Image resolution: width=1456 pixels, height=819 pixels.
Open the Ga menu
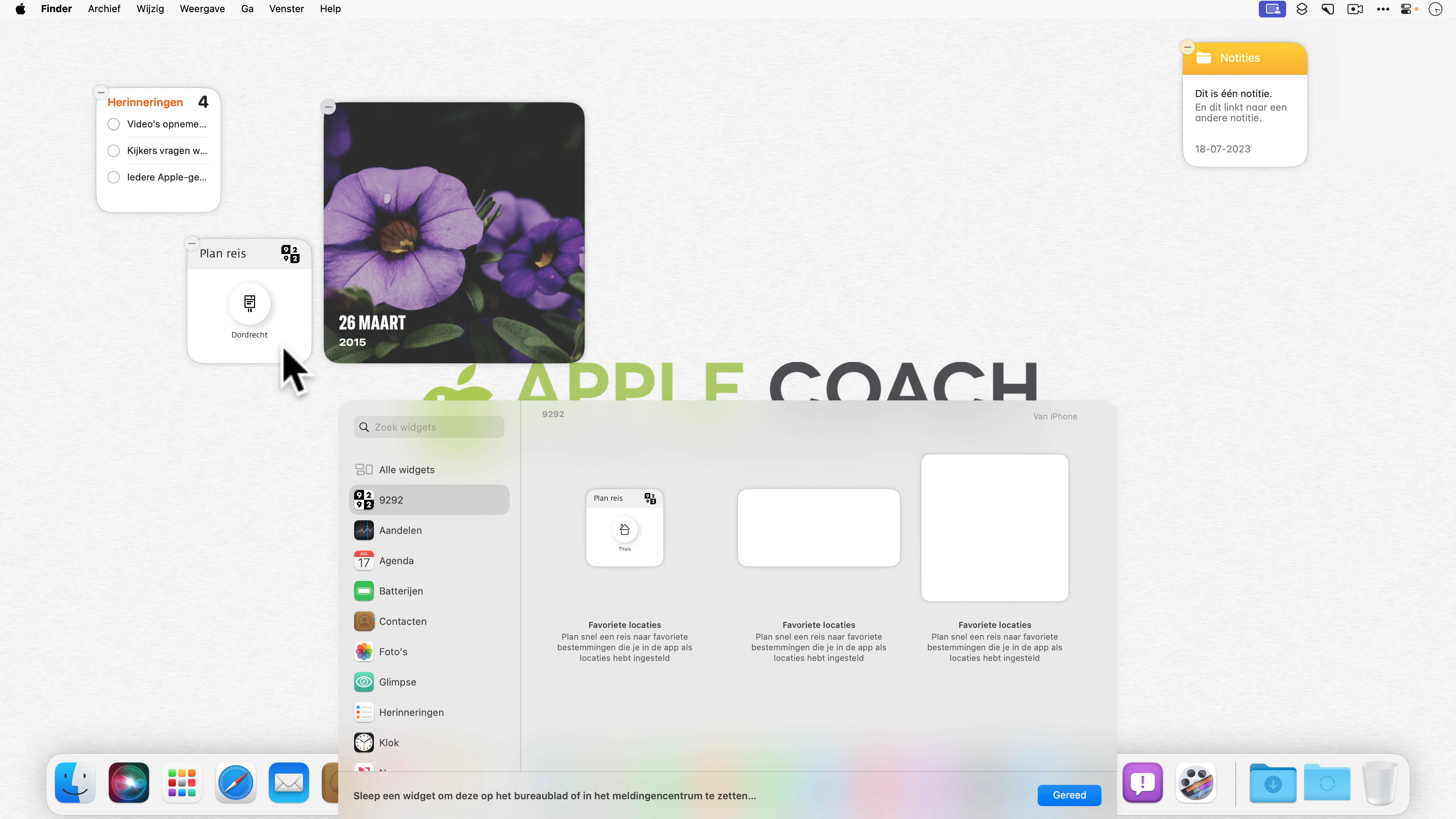click(x=247, y=9)
